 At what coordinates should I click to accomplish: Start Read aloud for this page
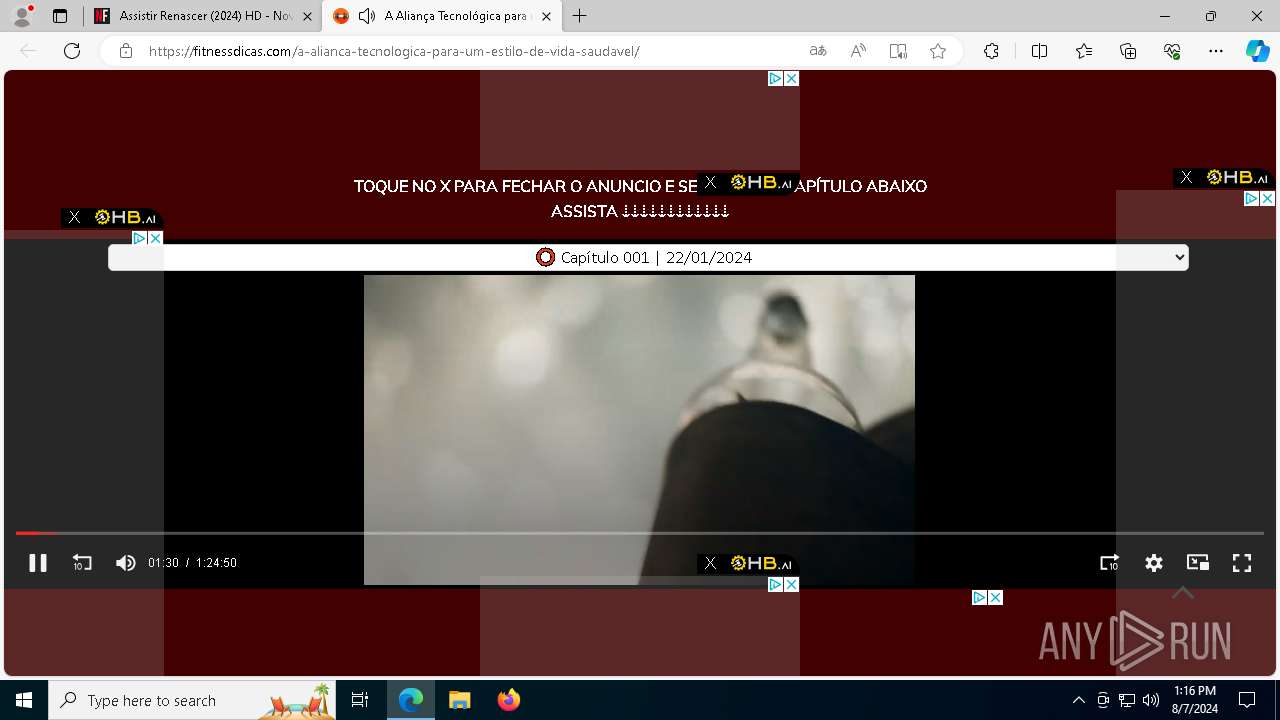pyautogui.click(x=858, y=51)
